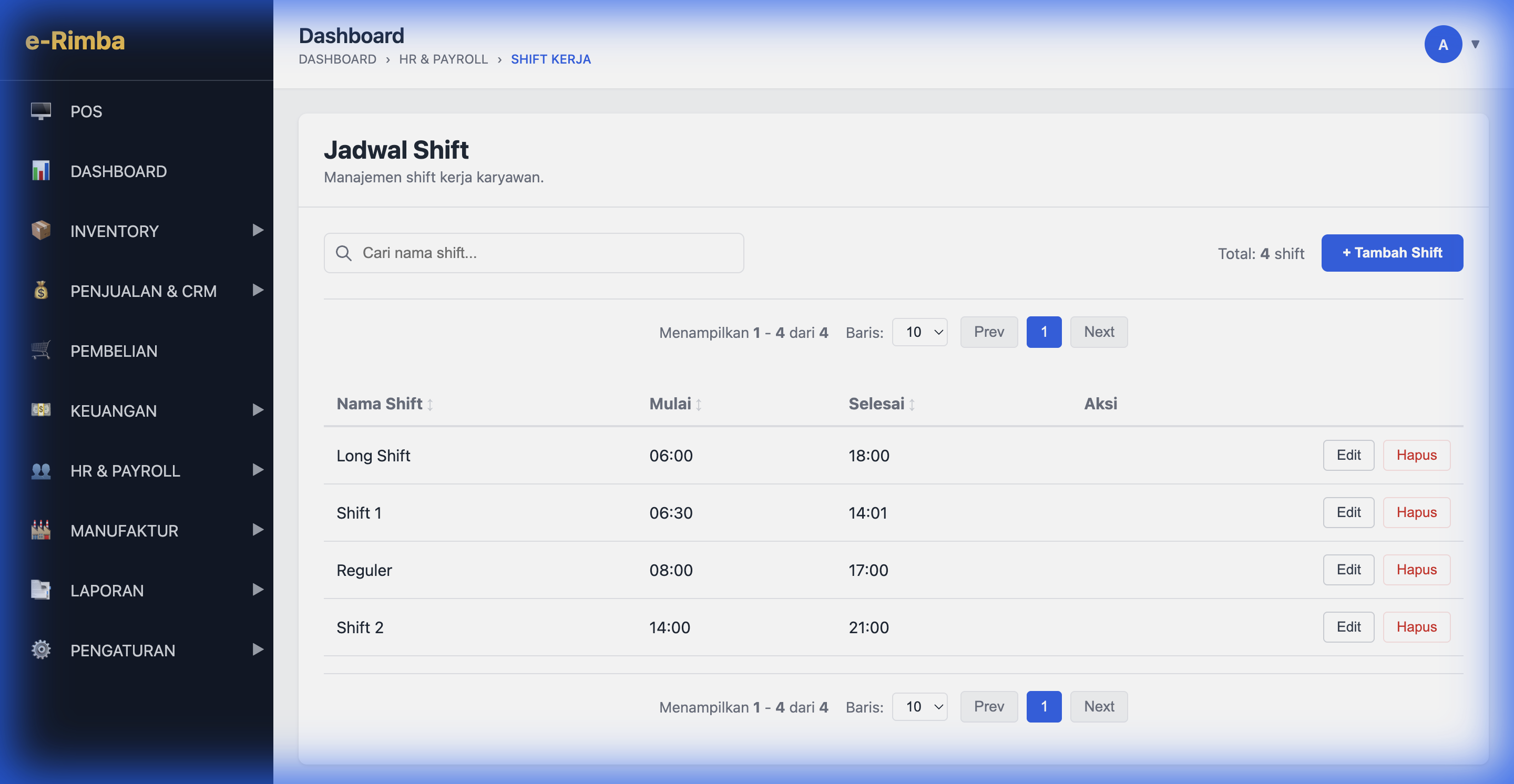Open the HR & PAYROLL breadcrumb

tap(443, 59)
